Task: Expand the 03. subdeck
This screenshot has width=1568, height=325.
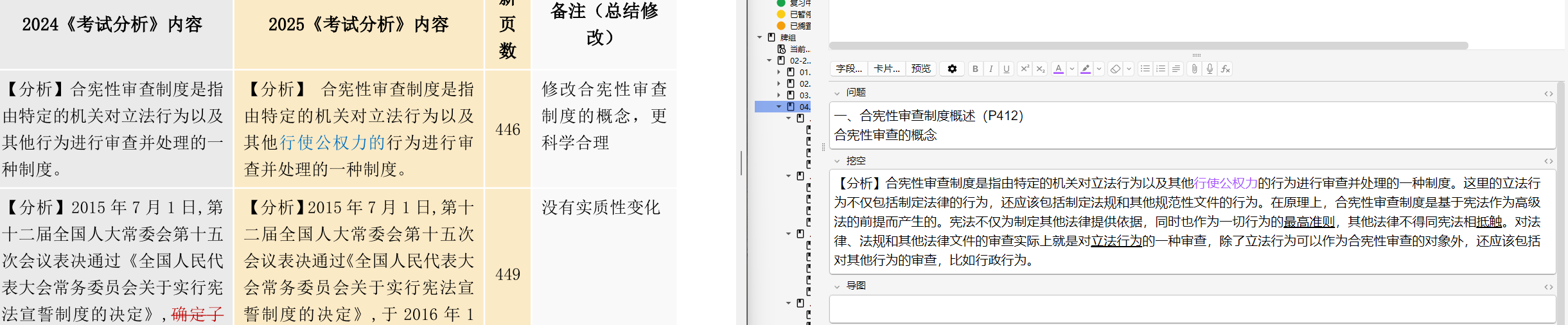Action: point(779,95)
